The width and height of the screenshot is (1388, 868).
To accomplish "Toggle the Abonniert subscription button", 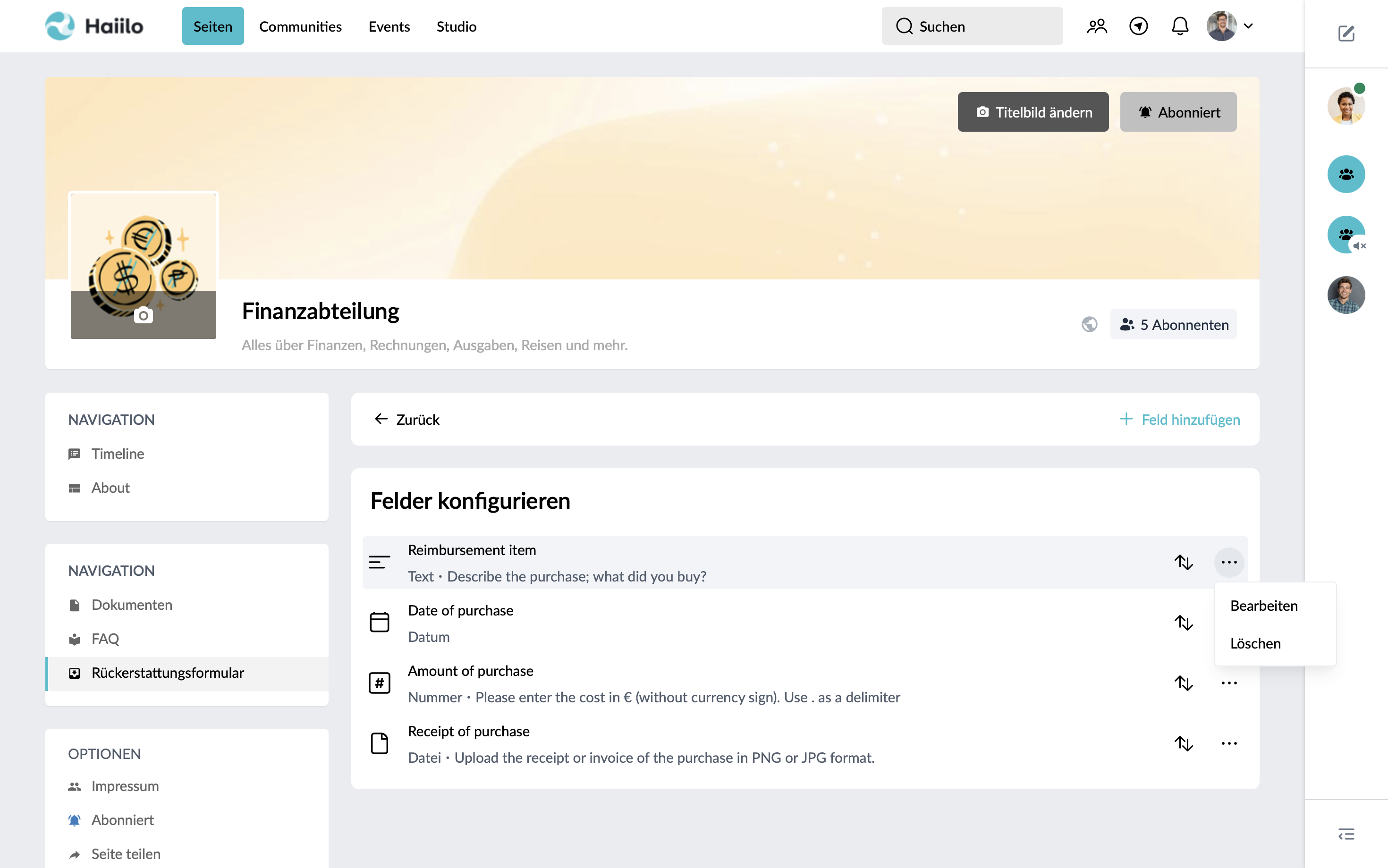I will tap(1178, 112).
